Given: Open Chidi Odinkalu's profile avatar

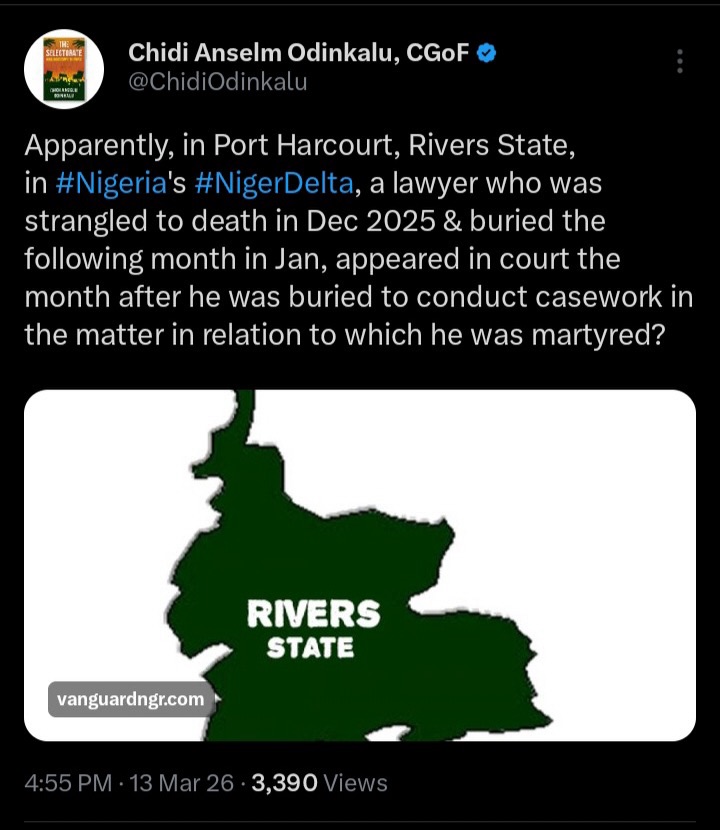Looking at the screenshot, I should [62, 64].
